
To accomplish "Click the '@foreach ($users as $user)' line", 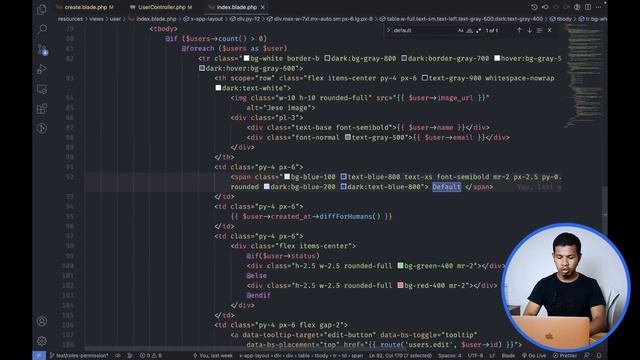I will pos(234,49).
